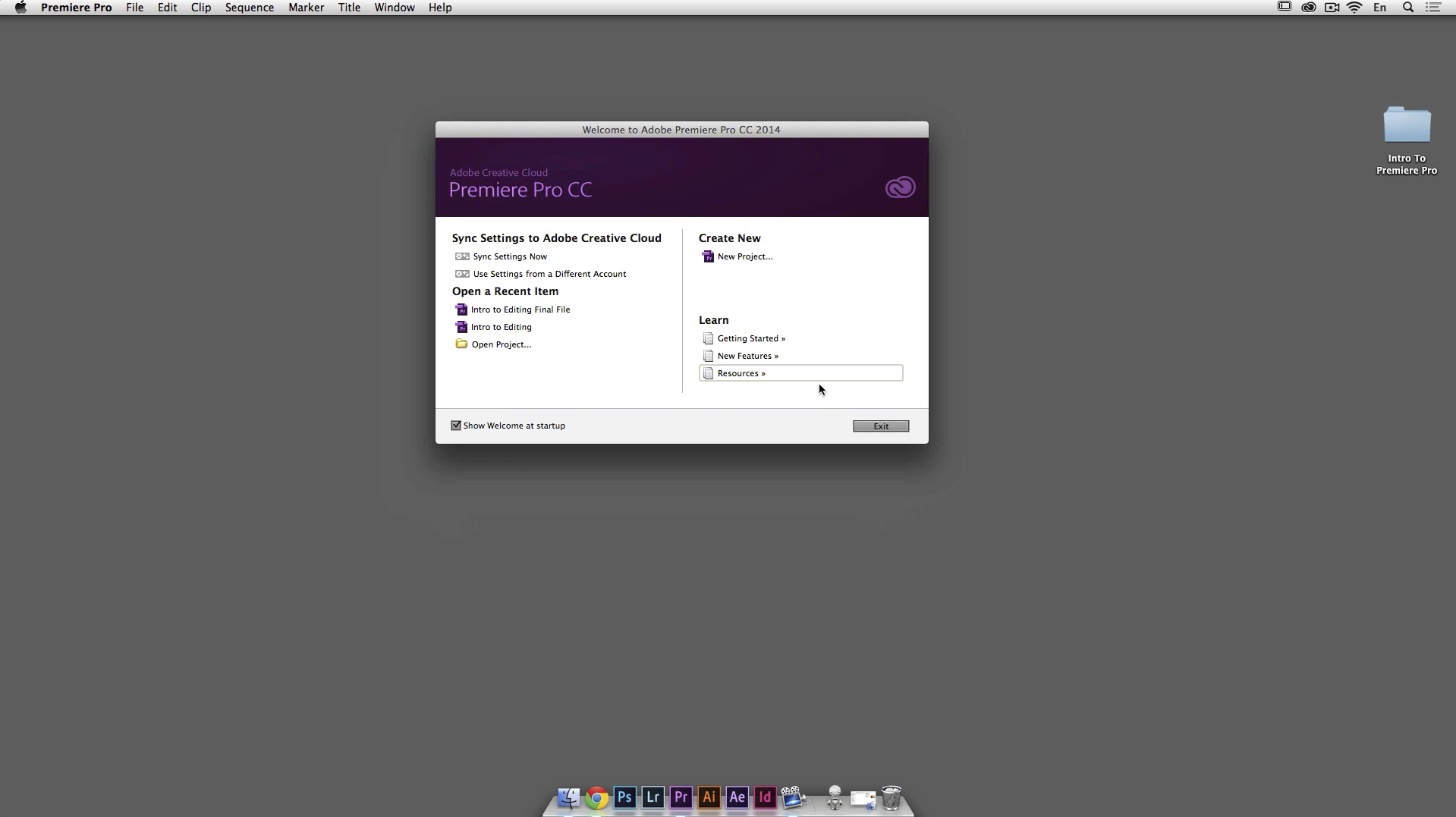Viewport: 1456px width, 817px height.
Task: Open the Sequence menu
Action: (250, 8)
